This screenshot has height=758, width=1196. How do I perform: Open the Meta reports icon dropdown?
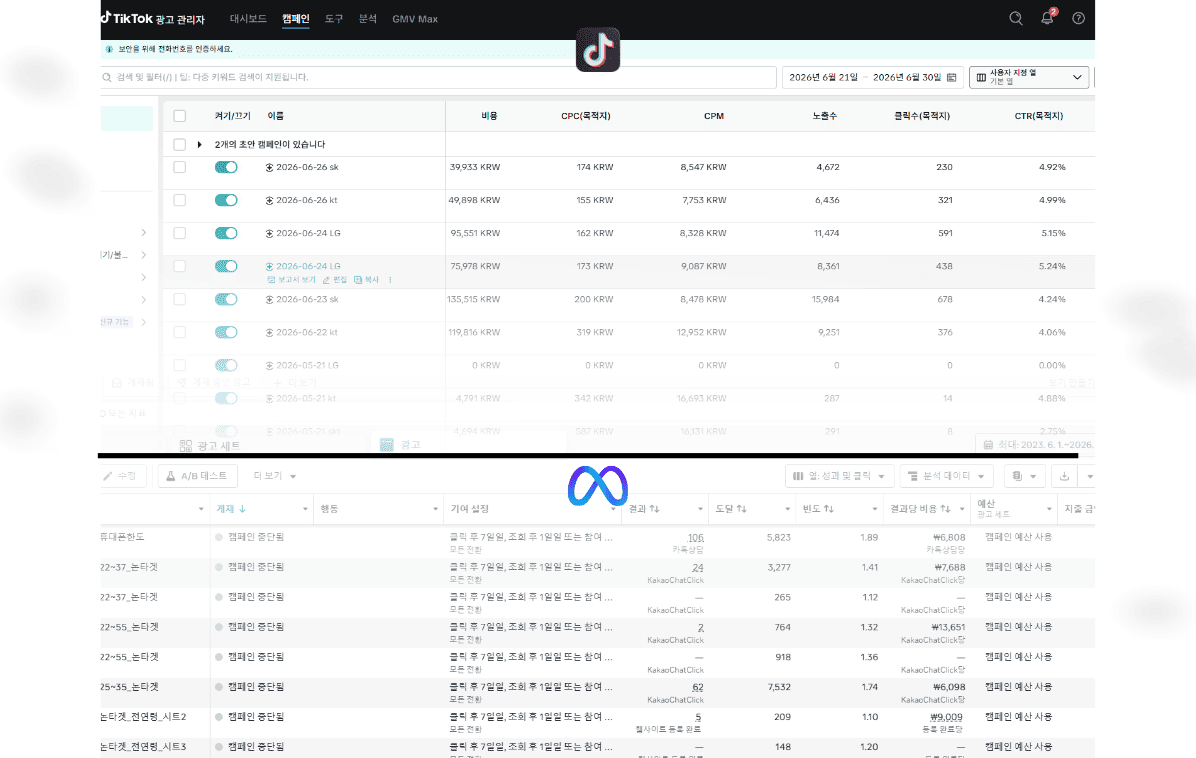coord(1024,476)
